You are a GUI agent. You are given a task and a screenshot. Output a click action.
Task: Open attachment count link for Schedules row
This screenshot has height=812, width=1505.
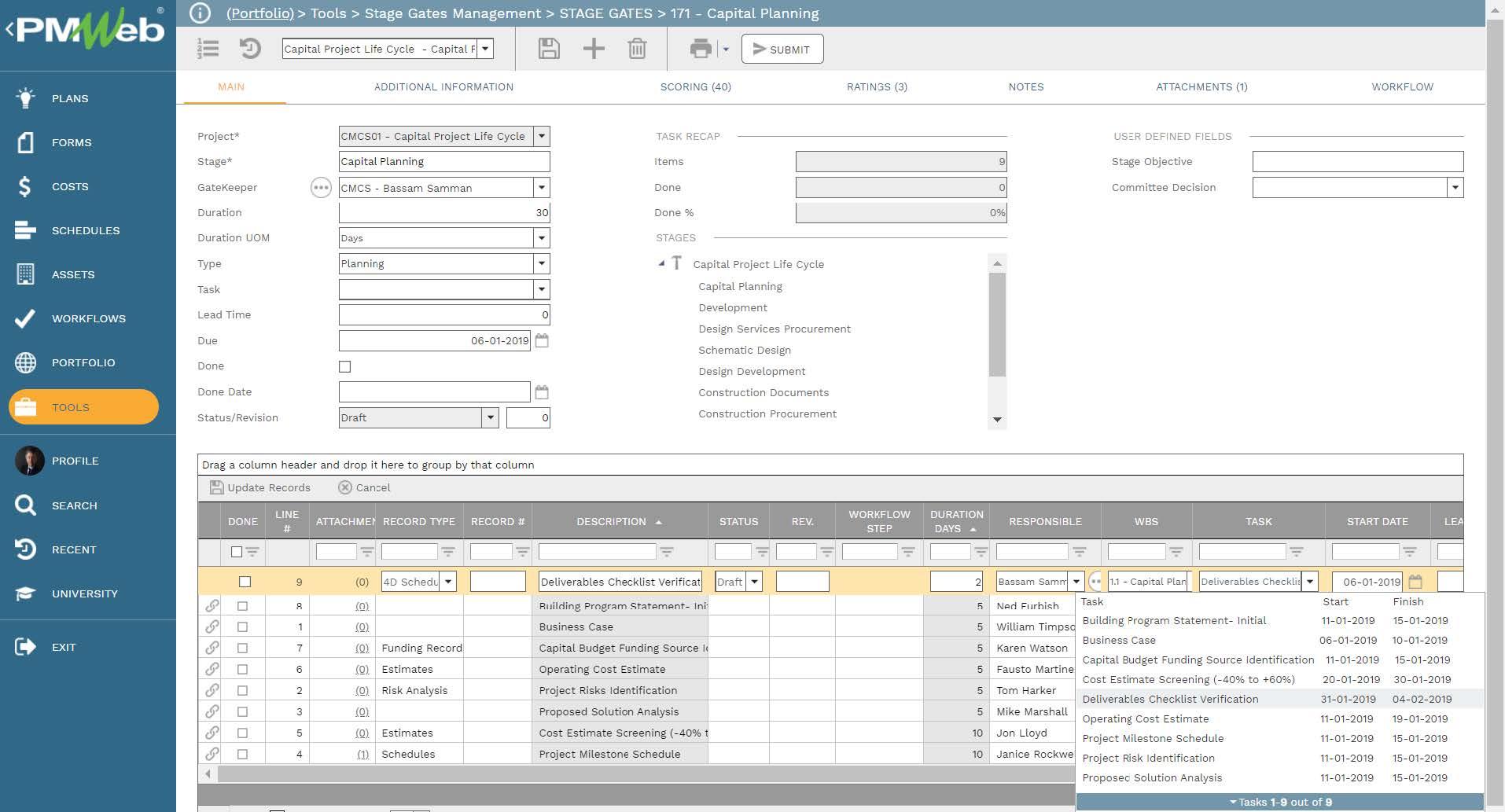tap(362, 754)
